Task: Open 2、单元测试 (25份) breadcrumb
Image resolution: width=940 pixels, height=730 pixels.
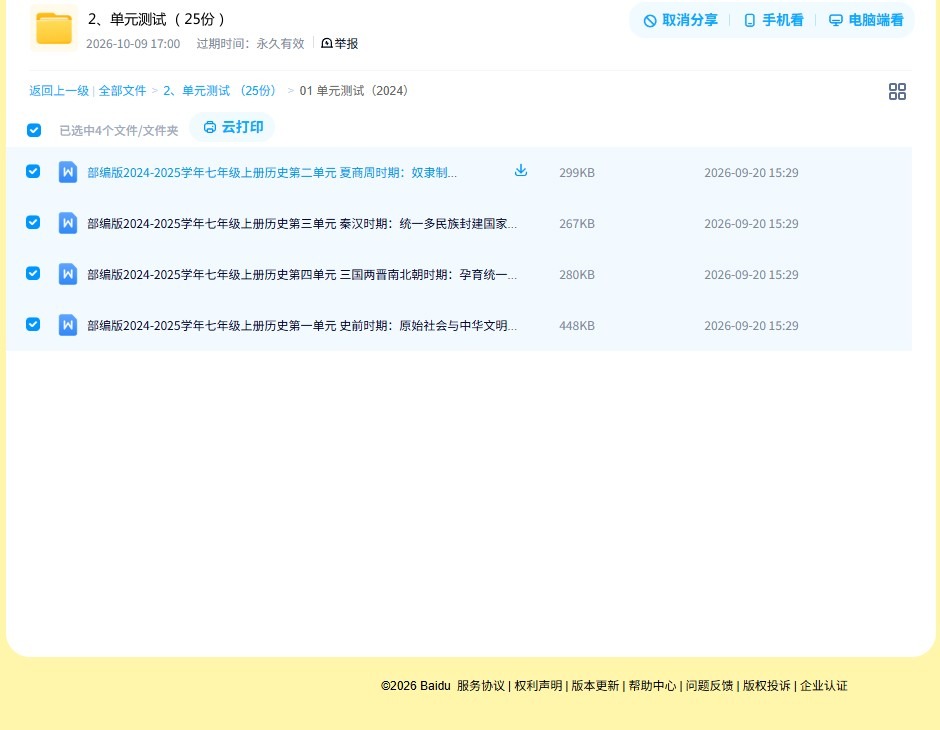Action: pyautogui.click(x=219, y=91)
